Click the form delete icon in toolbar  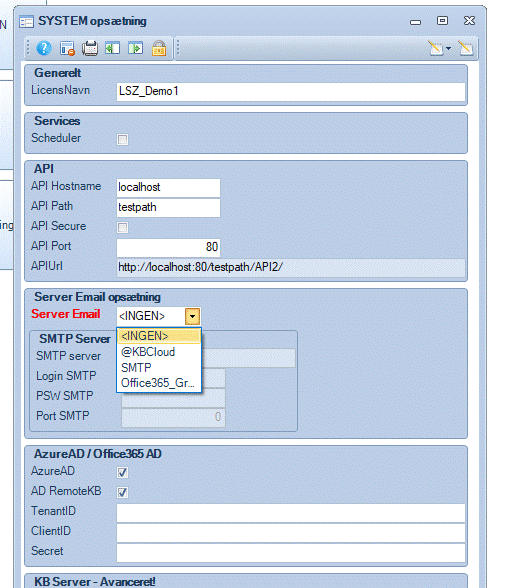(67, 48)
